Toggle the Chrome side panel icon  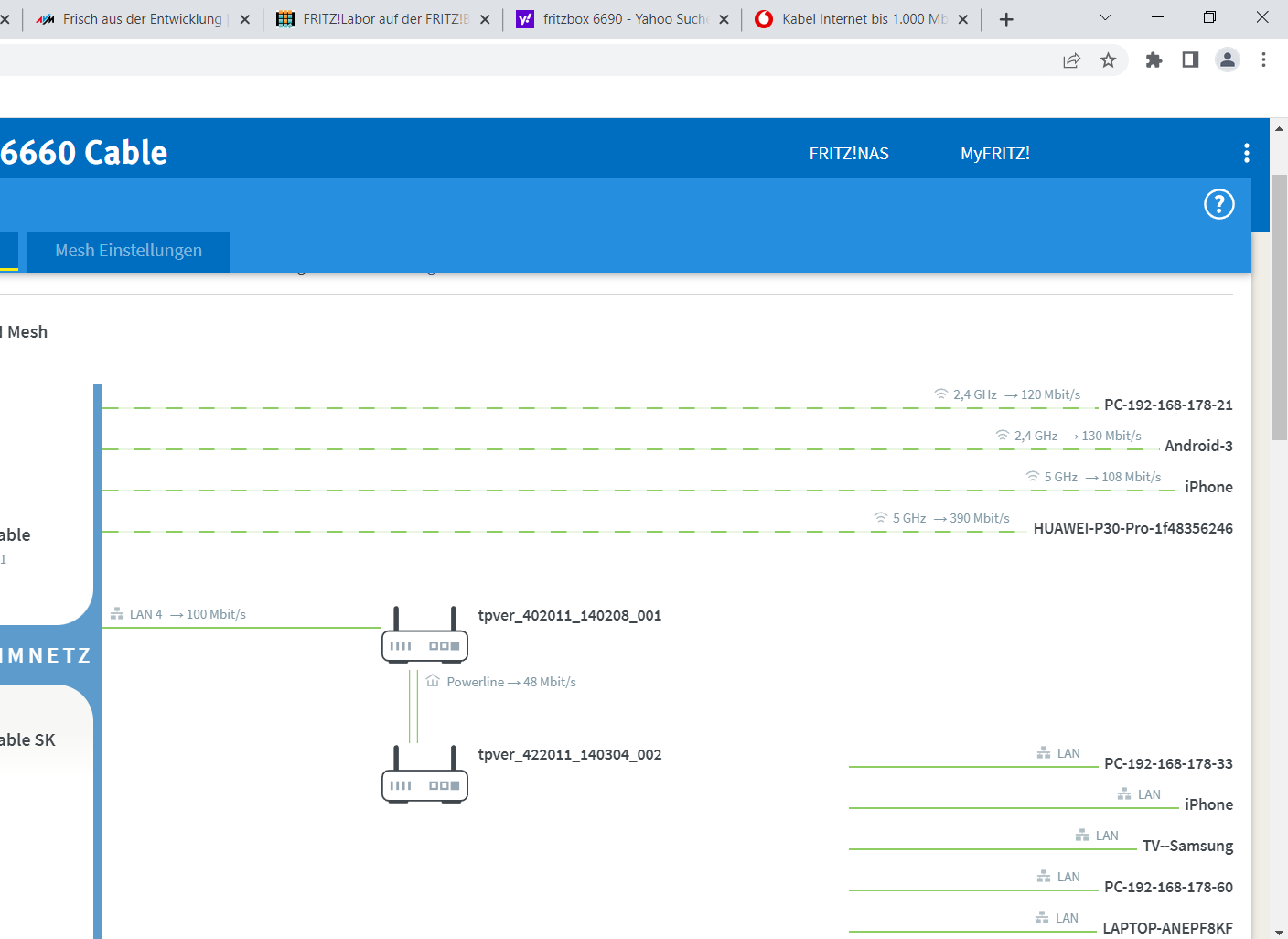[x=1190, y=59]
